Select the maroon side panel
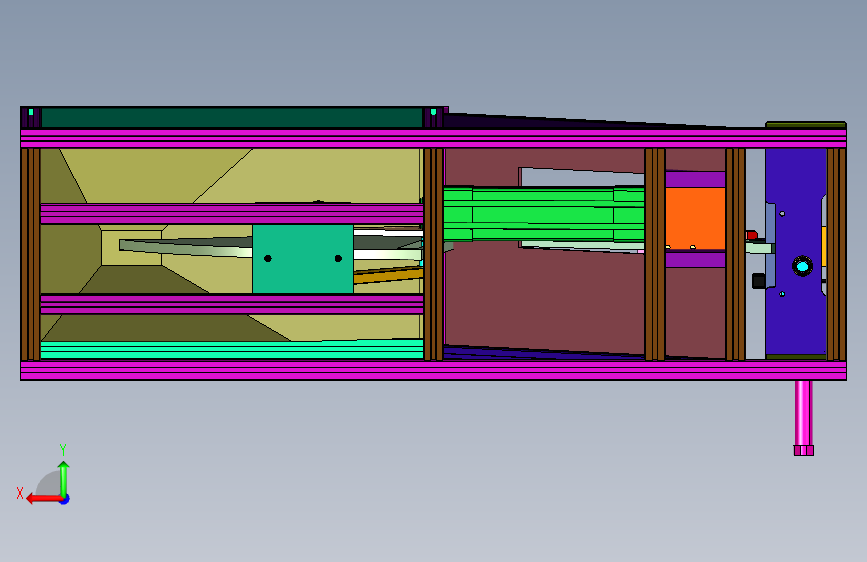The height and width of the screenshot is (562, 867). [545, 299]
